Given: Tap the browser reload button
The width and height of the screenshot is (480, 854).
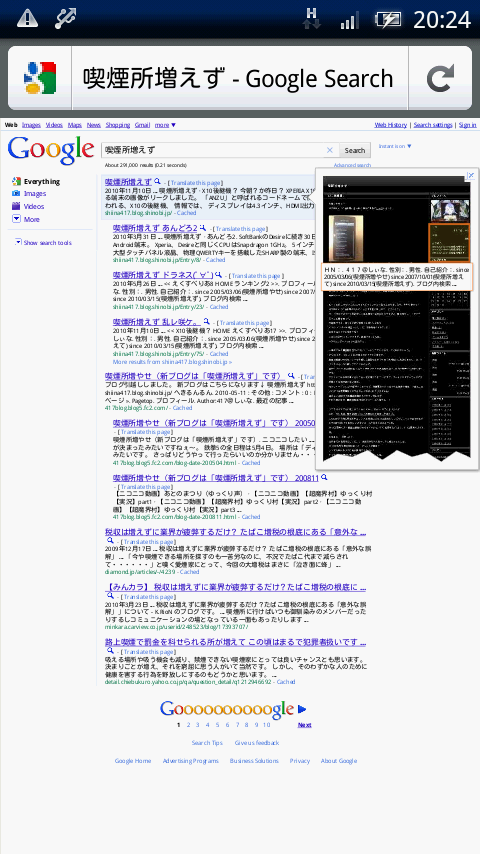Looking at the screenshot, I should click(440, 78).
